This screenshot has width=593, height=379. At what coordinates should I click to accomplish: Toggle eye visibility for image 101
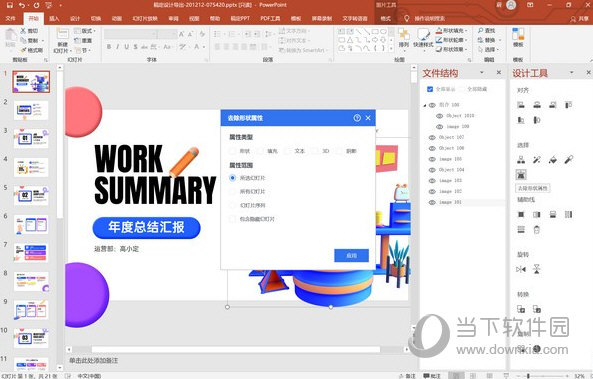click(432, 202)
